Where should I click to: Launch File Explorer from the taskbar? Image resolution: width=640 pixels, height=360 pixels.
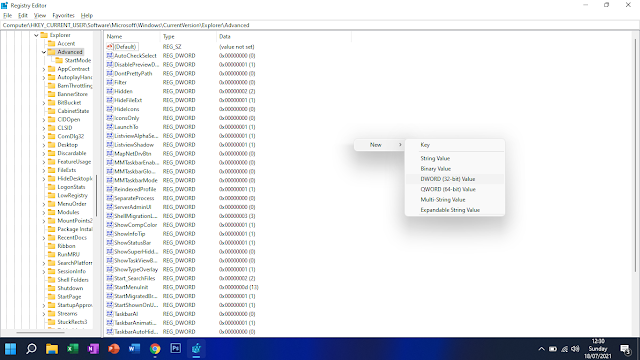[x=52, y=349]
